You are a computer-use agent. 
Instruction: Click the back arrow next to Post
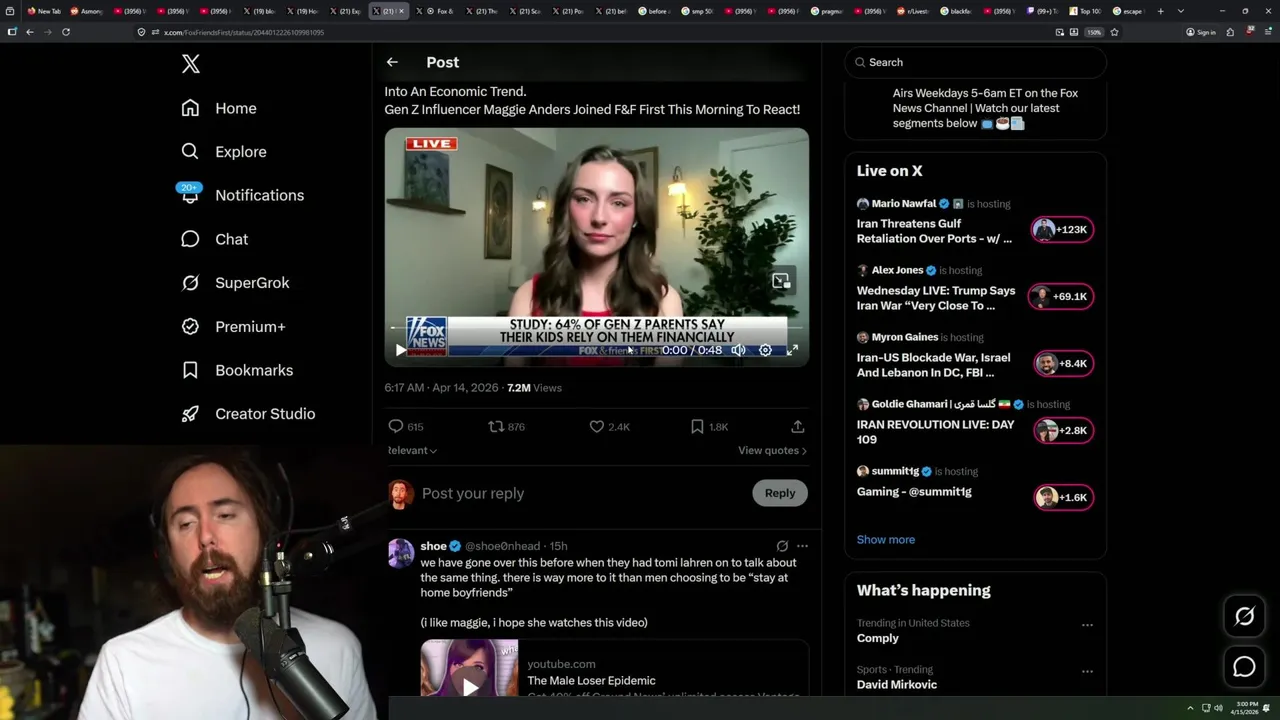coord(392,62)
